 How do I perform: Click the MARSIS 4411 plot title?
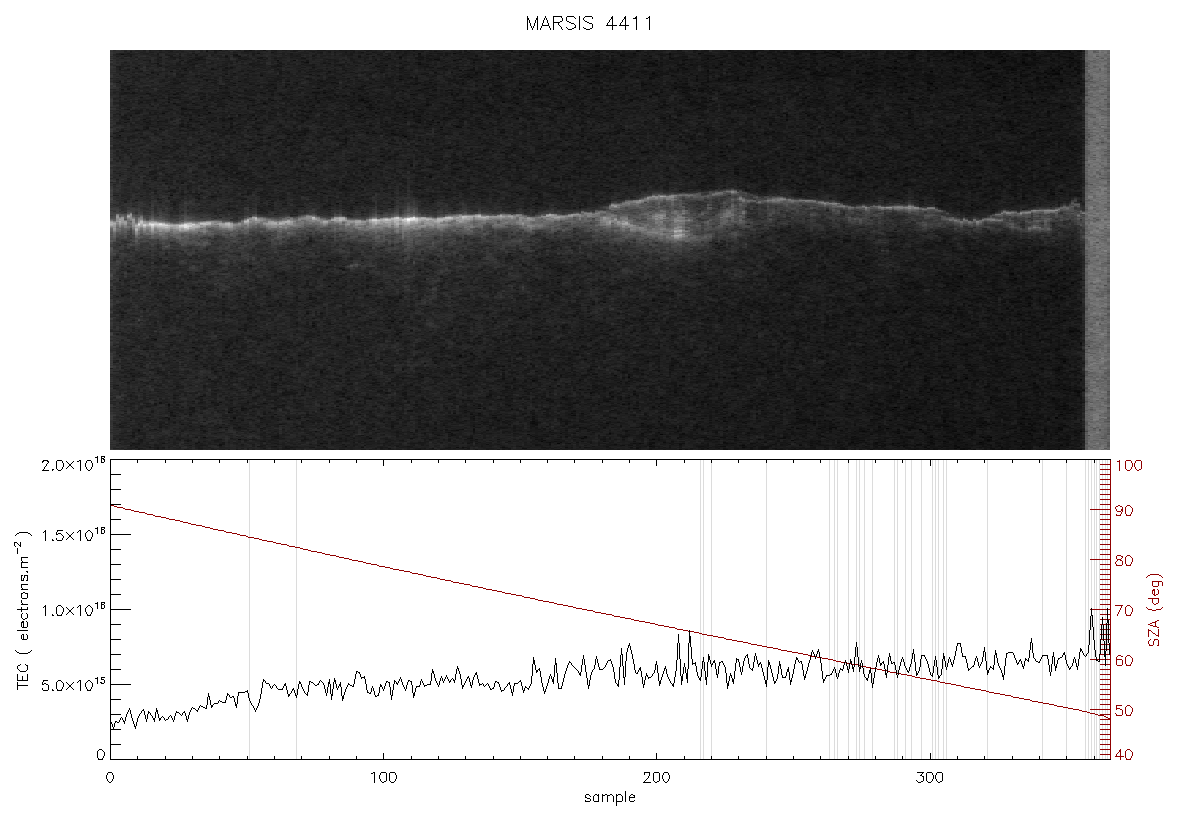pyautogui.click(x=589, y=23)
